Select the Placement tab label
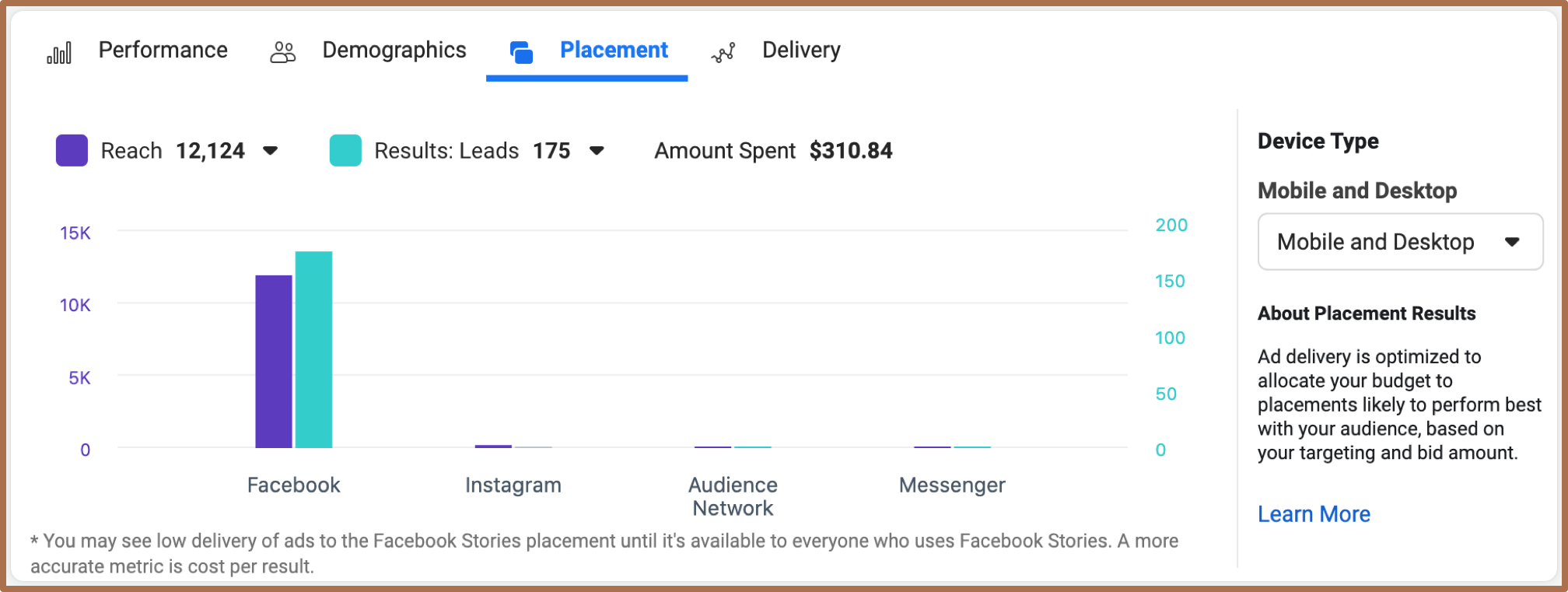This screenshot has width=1568, height=592. (x=614, y=51)
